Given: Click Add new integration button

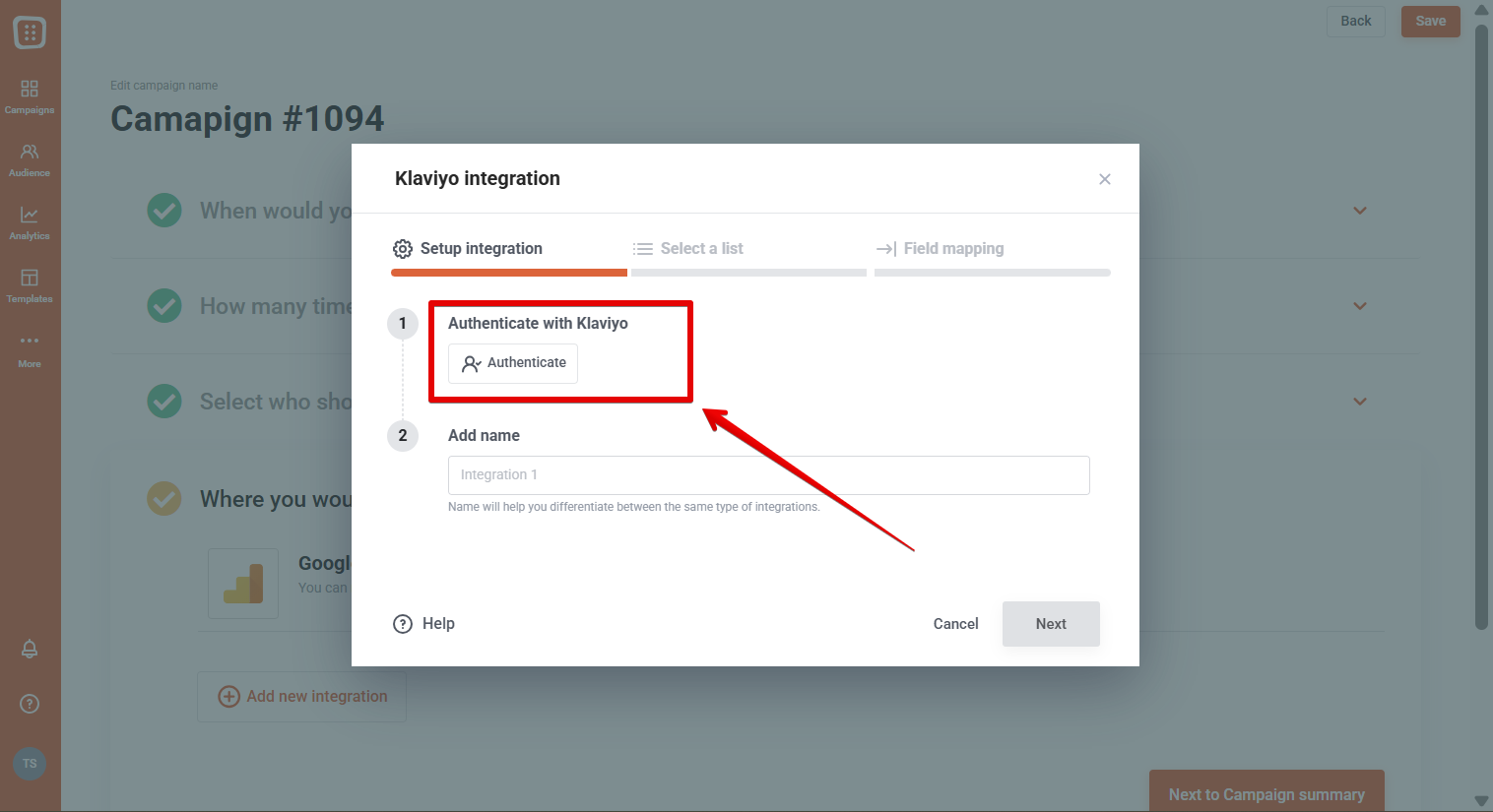Looking at the screenshot, I should [302, 697].
